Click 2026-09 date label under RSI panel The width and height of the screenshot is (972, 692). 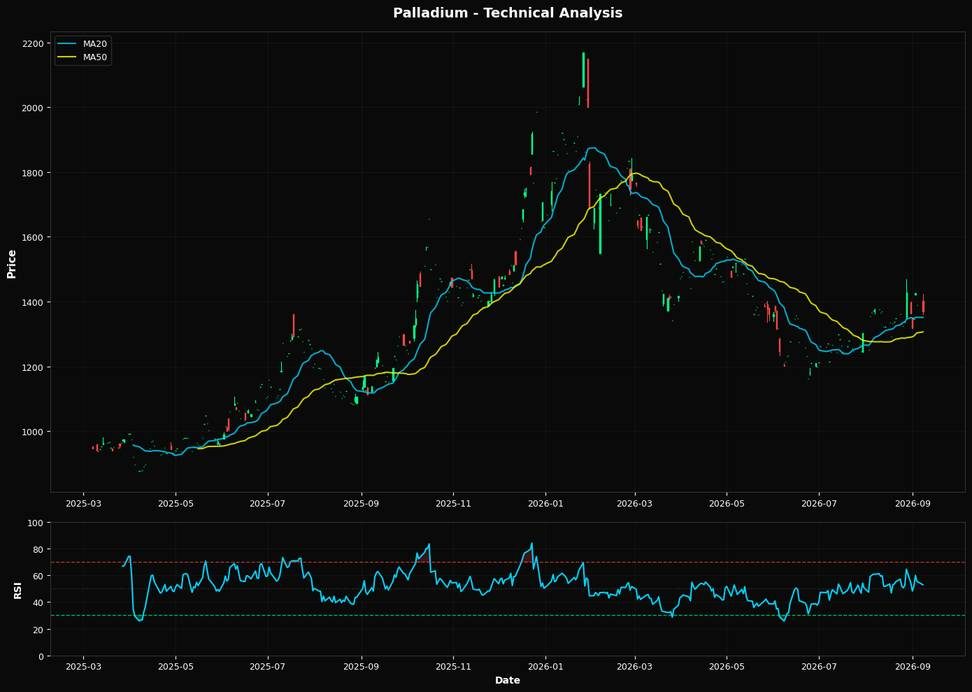912,667
